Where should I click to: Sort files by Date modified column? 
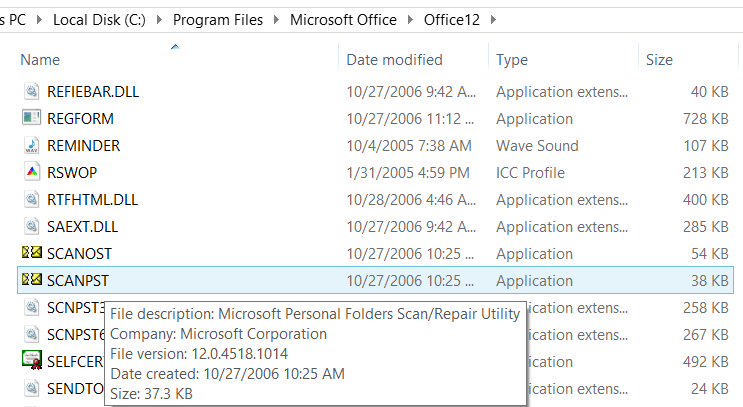point(394,60)
